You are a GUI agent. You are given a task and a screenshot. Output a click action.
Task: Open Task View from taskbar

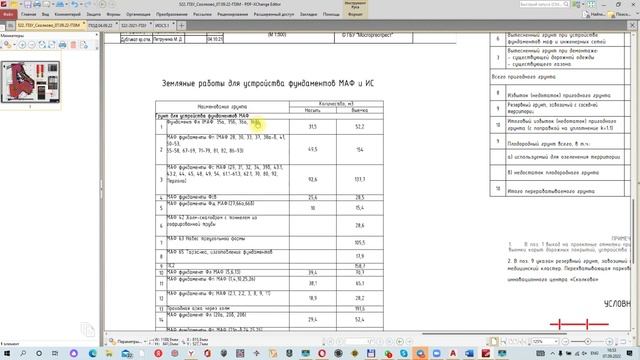coord(55,353)
